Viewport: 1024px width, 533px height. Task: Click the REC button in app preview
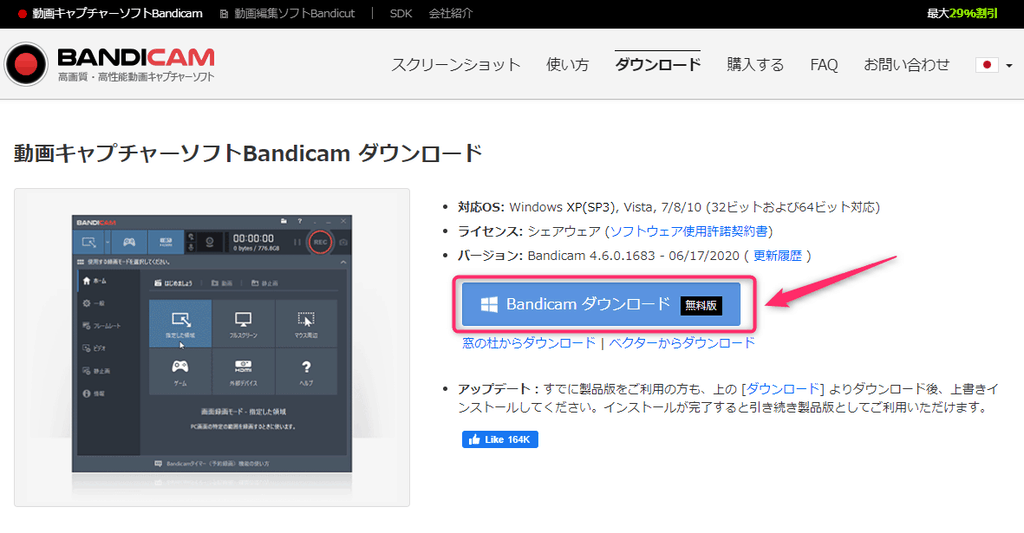320,242
